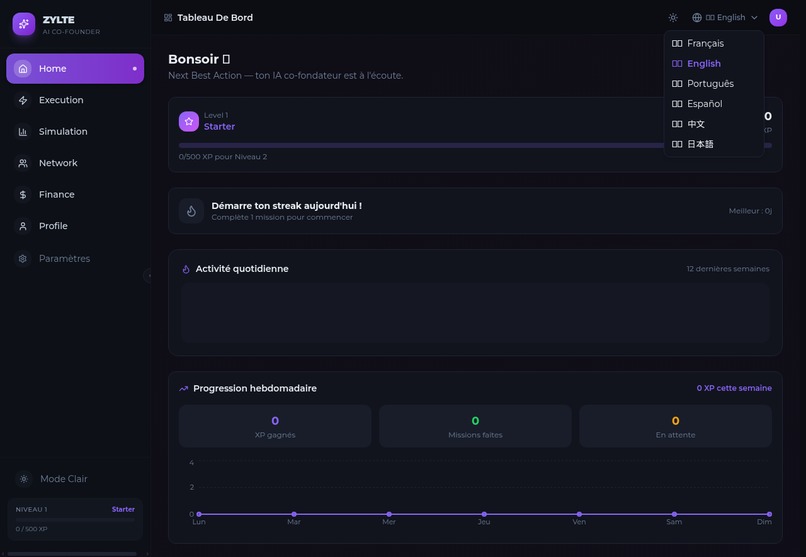Open the Home sidebar item

pyautogui.click(x=75, y=68)
